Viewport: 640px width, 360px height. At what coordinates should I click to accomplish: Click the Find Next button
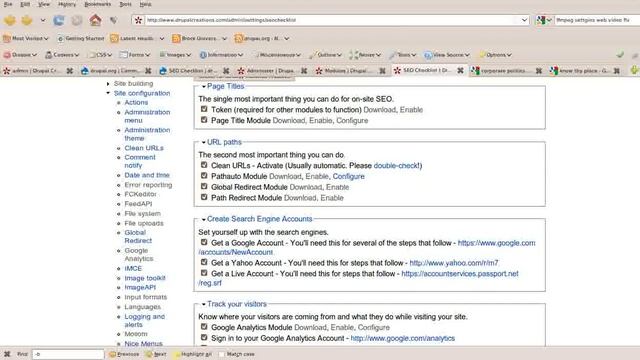pyautogui.click(x=156, y=354)
